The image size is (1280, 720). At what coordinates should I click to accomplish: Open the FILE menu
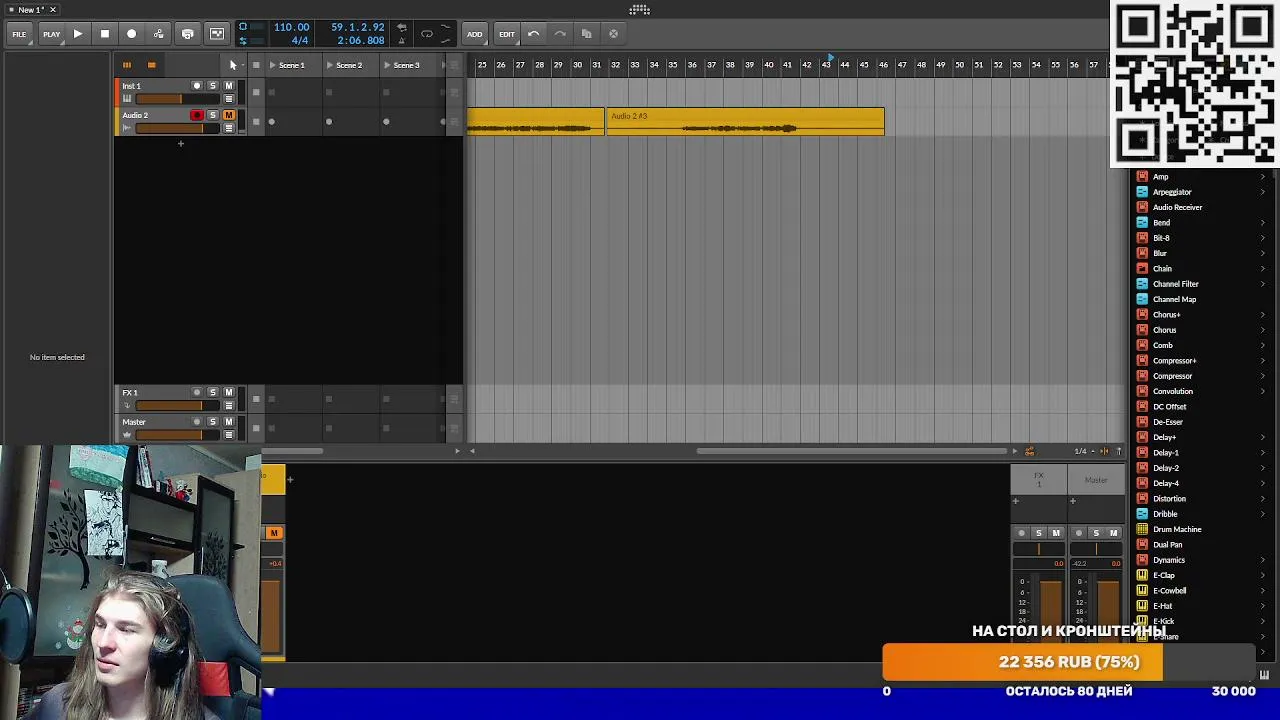tap(19, 34)
